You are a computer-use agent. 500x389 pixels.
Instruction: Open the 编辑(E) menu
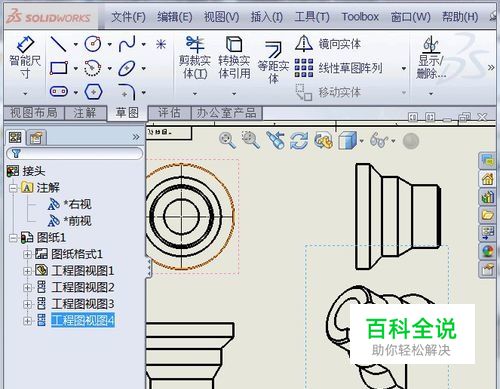click(x=175, y=17)
